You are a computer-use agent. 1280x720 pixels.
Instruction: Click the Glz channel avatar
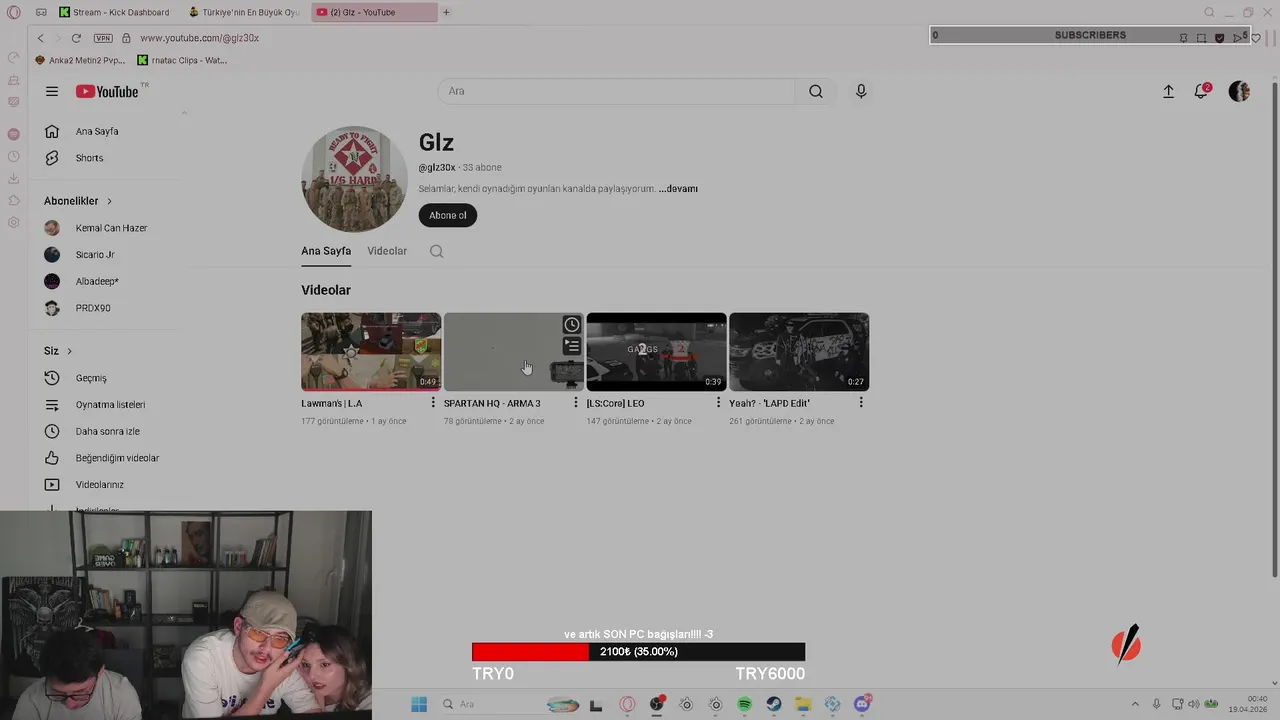coord(354,179)
